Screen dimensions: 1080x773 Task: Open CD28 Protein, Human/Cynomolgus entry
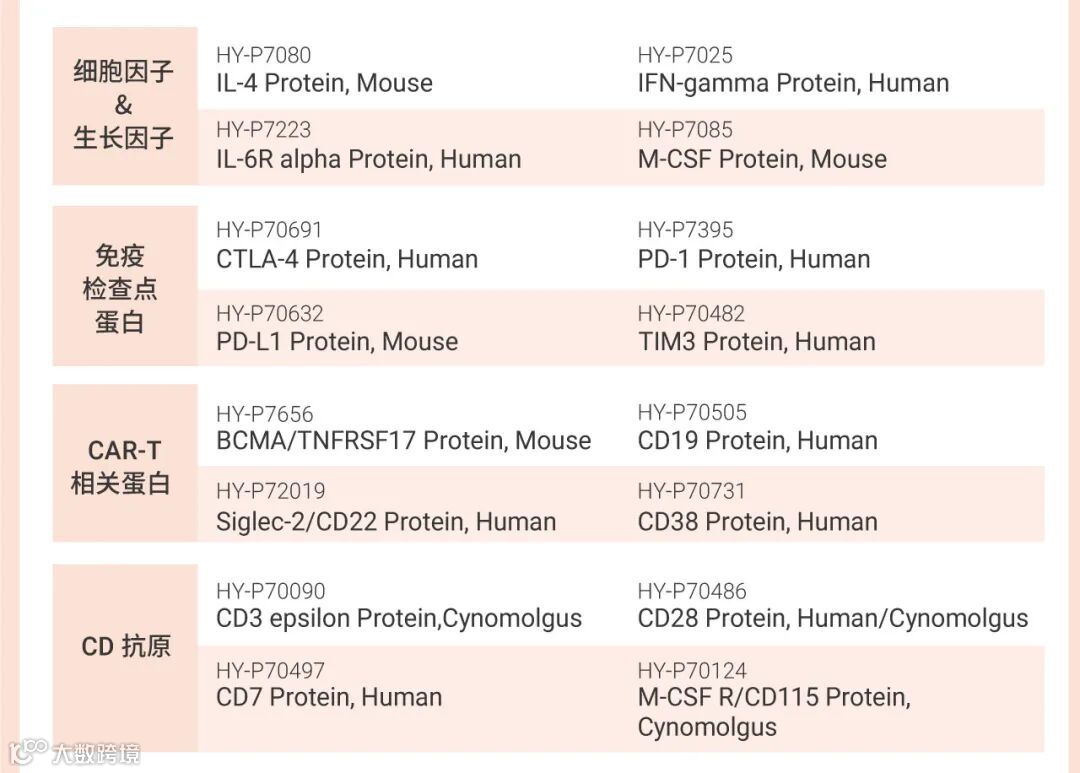click(x=833, y=619)
